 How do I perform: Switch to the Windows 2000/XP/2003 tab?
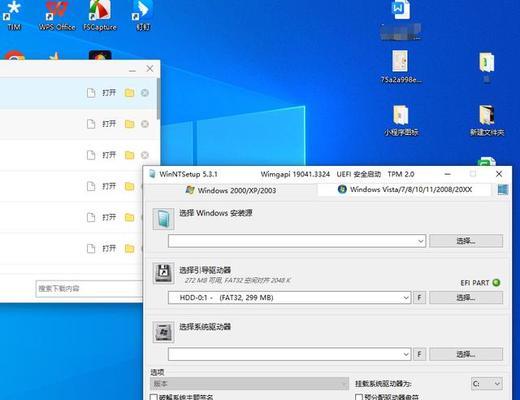[x=231, y=190]
